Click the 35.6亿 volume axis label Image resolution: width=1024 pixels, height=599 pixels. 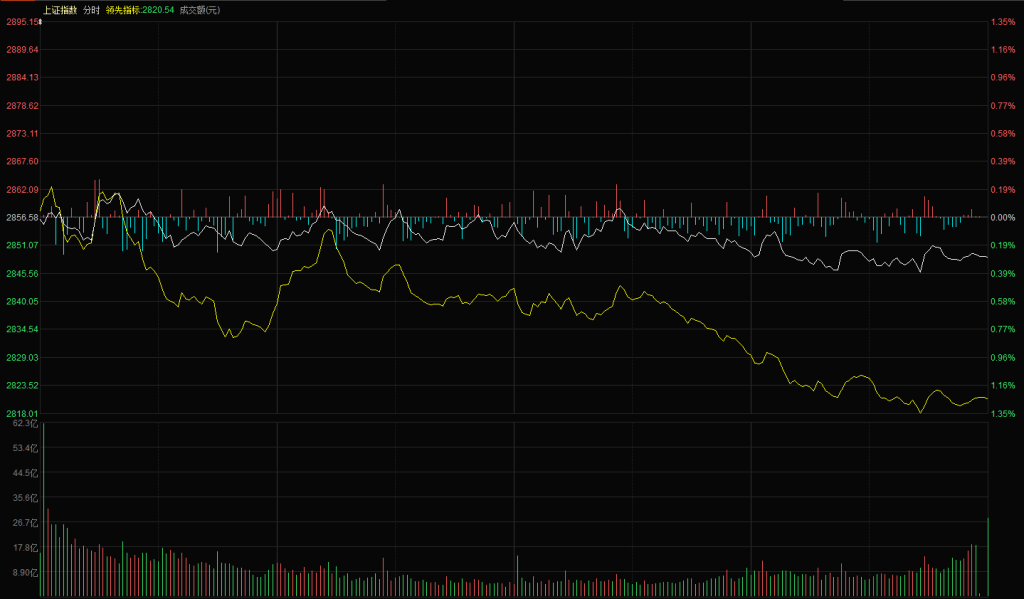(x=24, y=498)
